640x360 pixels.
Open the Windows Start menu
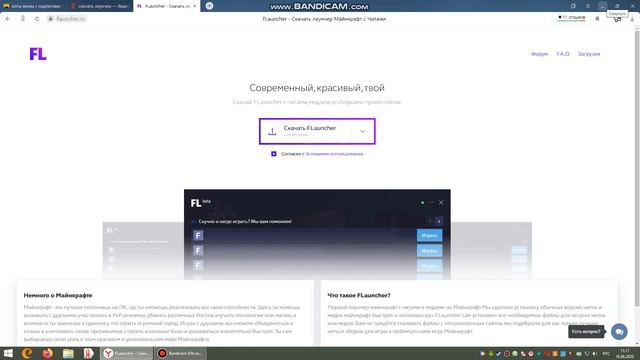point(8,353)
